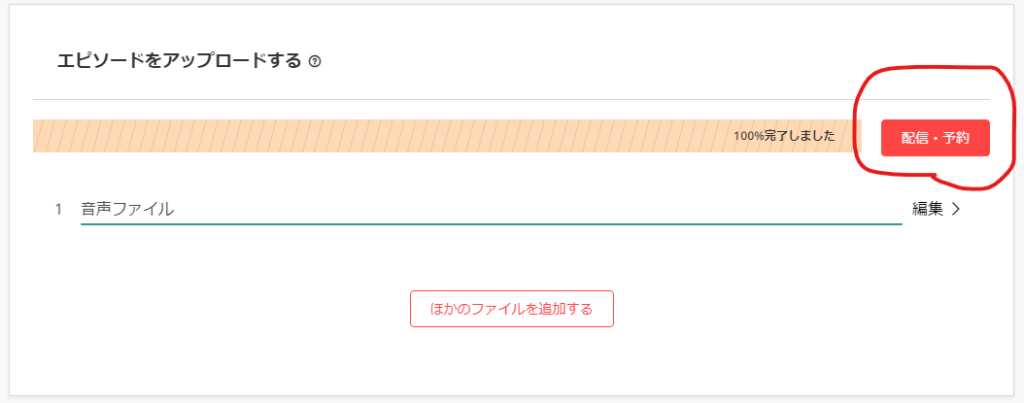The image size is (1024, 403).
Task: Show upload help via the circled question mark
Action: point(315,62)
